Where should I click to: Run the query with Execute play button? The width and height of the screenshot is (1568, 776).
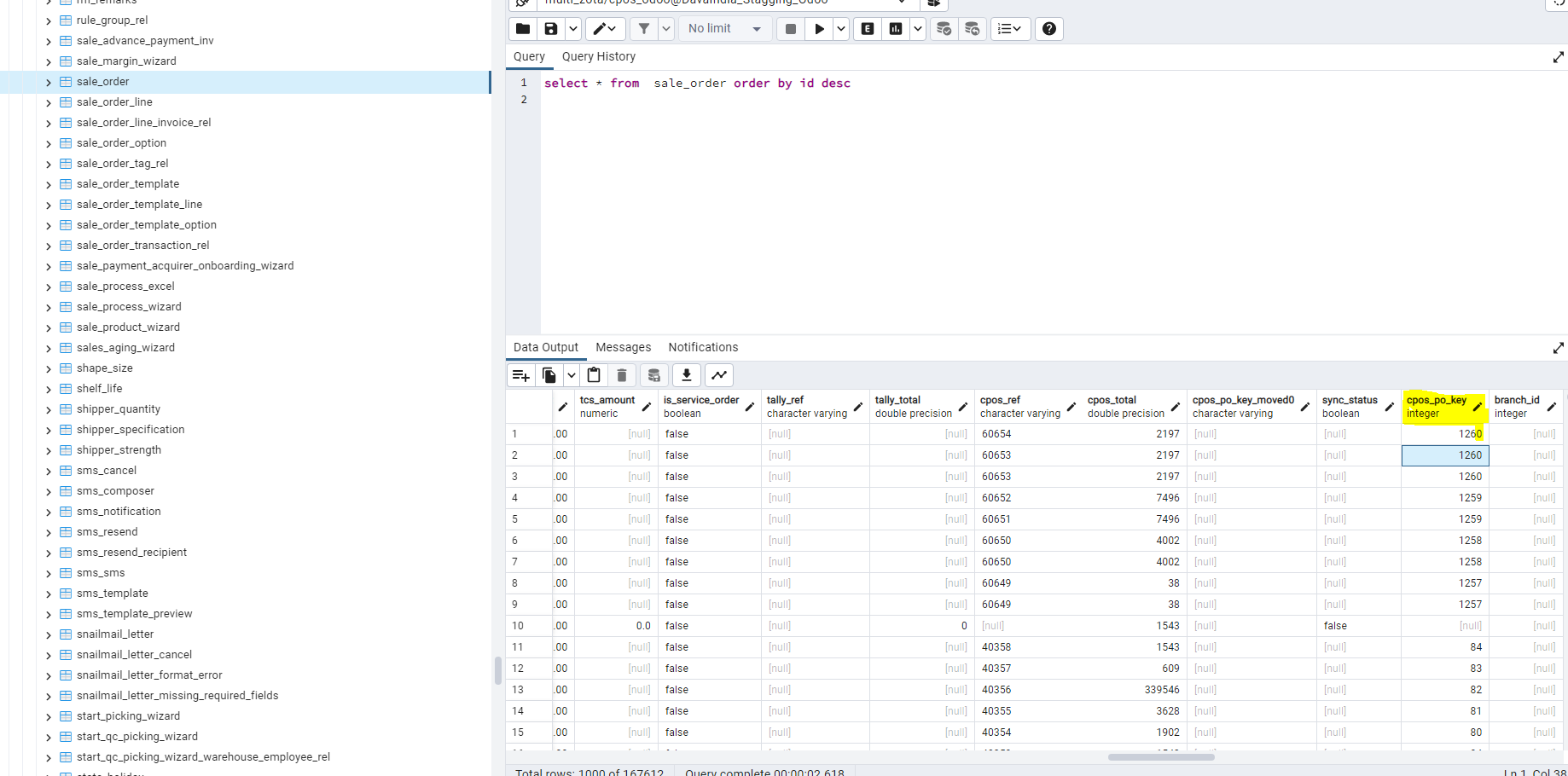pos(819,29)
